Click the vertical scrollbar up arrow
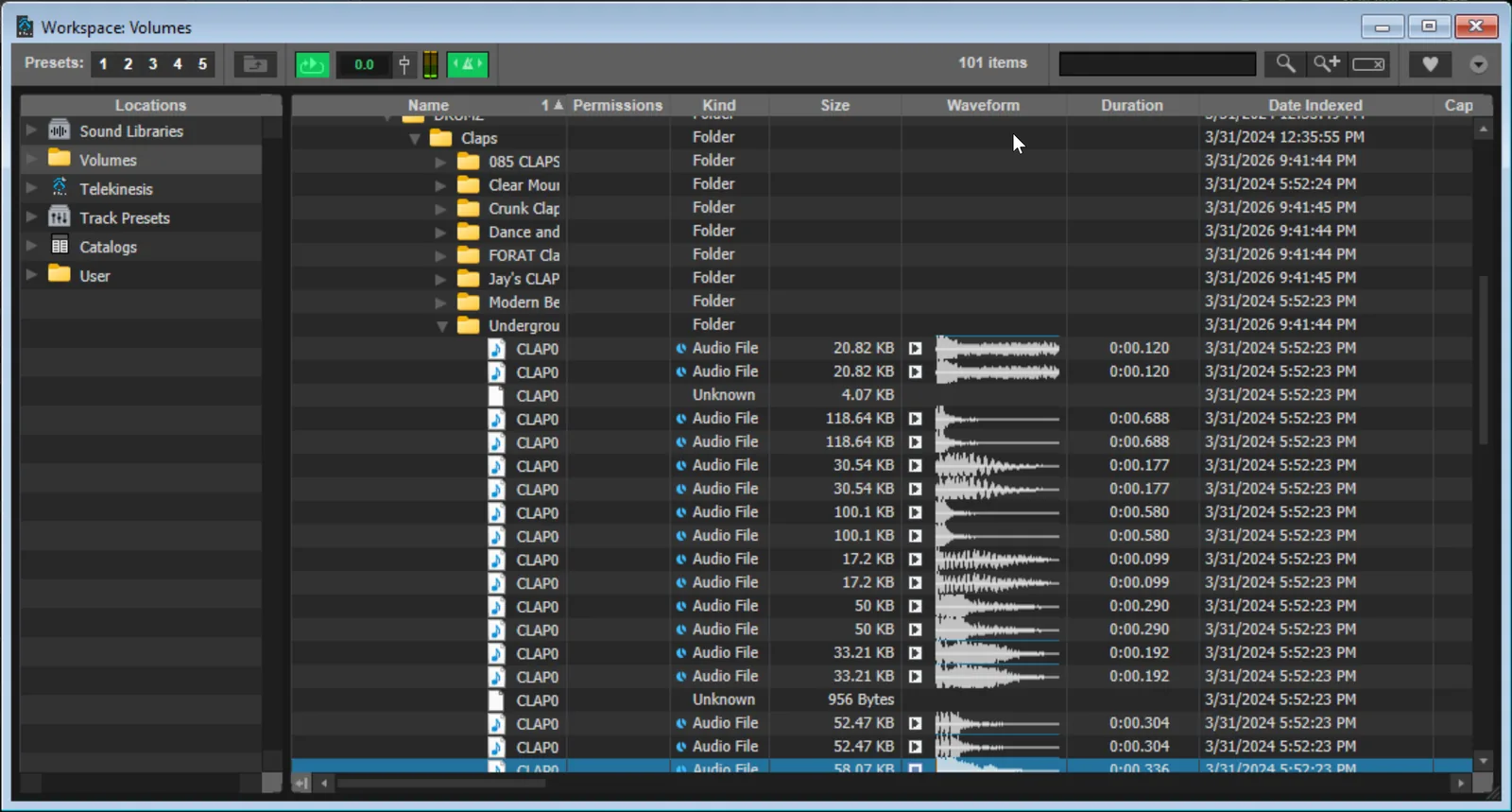The height and width of the screenshot is (812, 1512). pos(1483,129)
